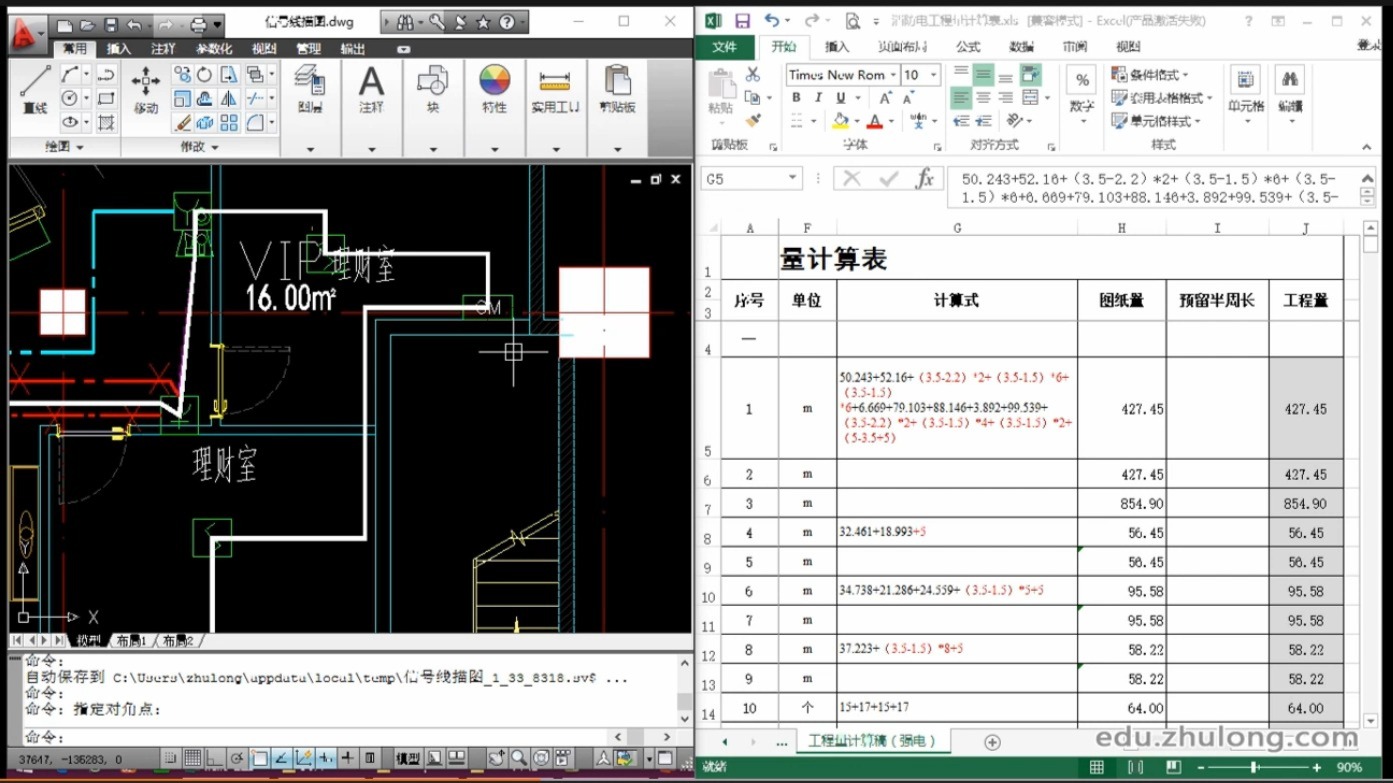Viewport: 1393px width, 783px height.
Task: Click the Open folder icon in AutoCAD toolbar
Action: tap(87, 25)
